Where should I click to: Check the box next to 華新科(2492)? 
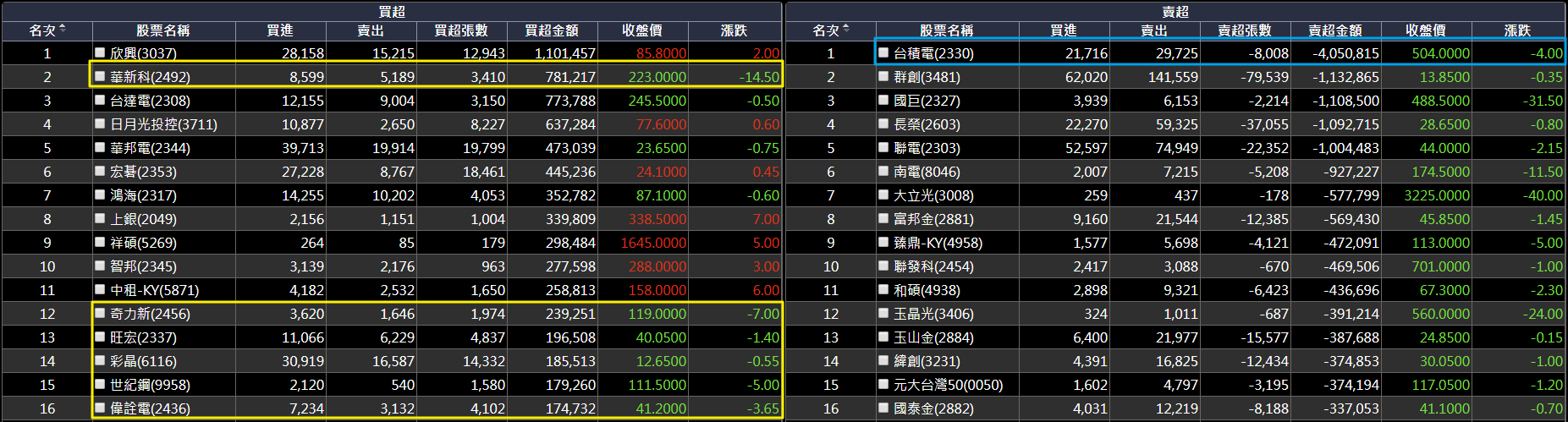[100, 76]
